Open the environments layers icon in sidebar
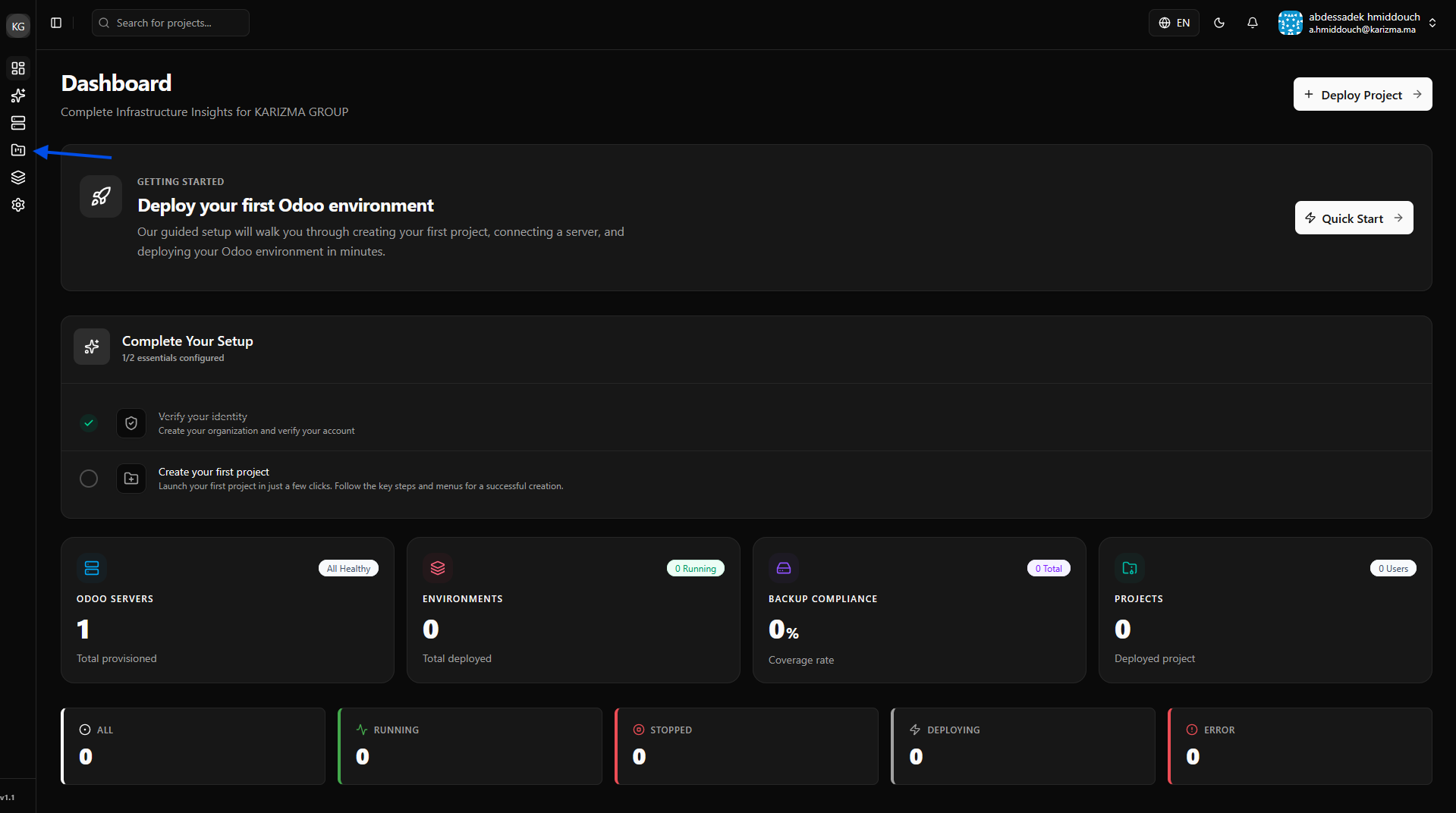The height and width of the screenshot is (813, 1456). tap(18, 177)
